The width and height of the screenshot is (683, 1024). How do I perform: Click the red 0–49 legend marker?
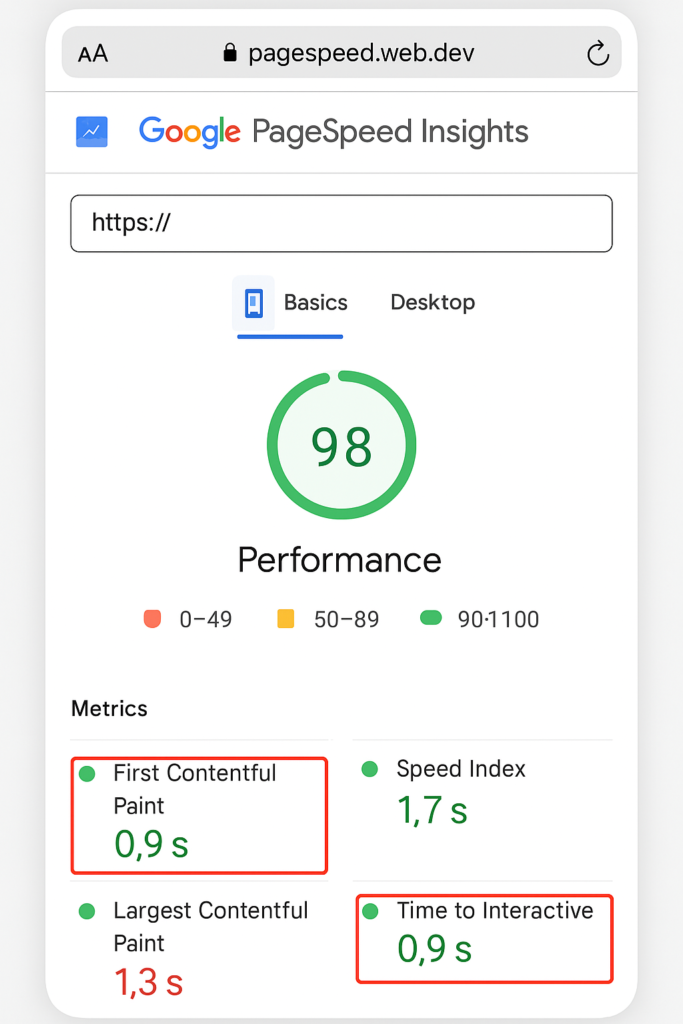[152, 618]
